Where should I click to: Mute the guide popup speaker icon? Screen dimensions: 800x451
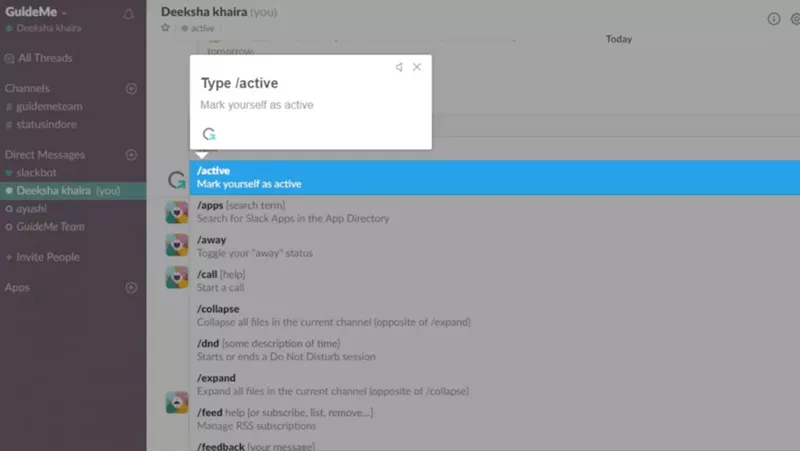399,67
